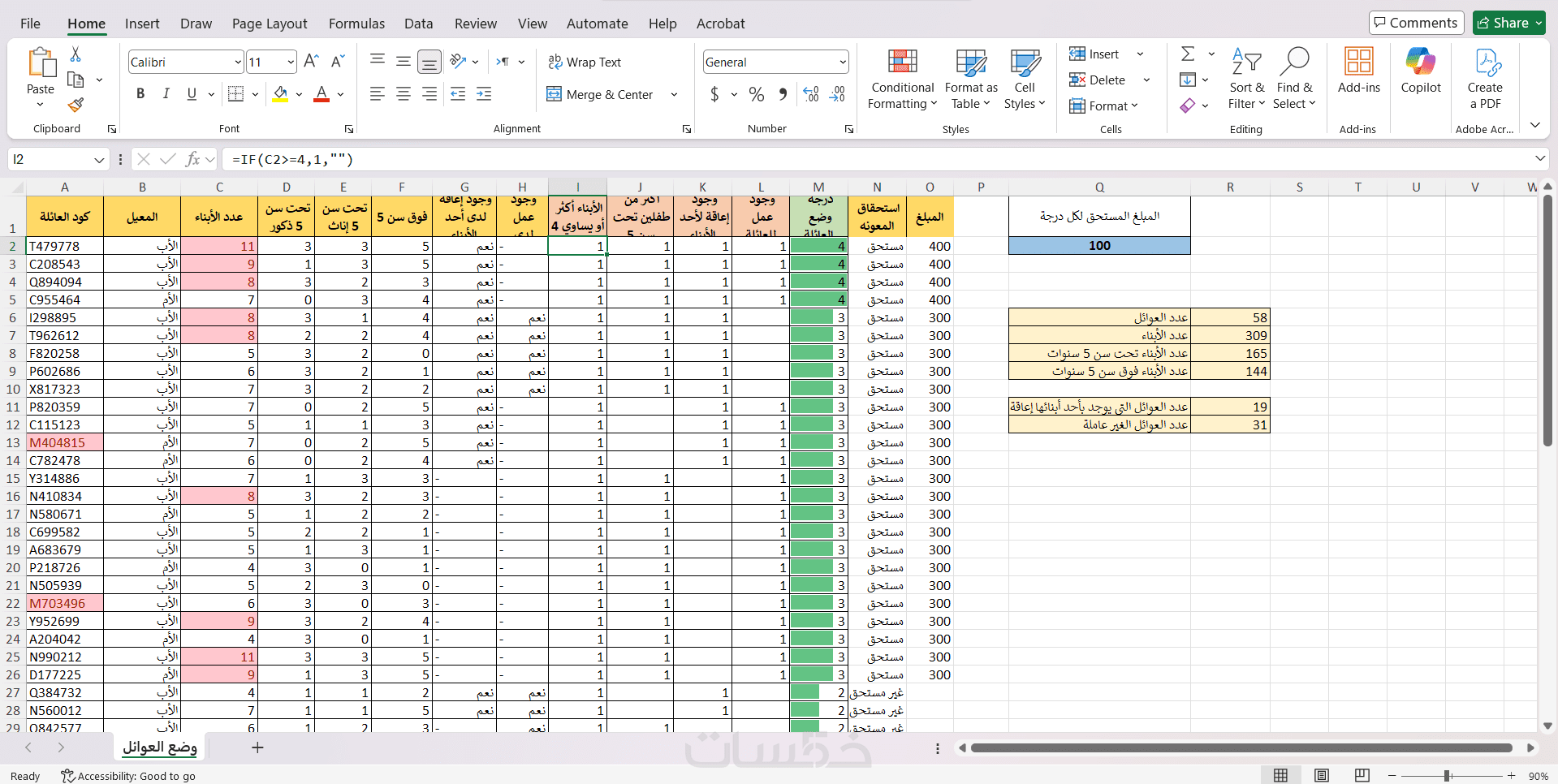Screen dimensions: 1558x784
Task: Open Conditional Formatting dropdown
Action: coord(902,78)
